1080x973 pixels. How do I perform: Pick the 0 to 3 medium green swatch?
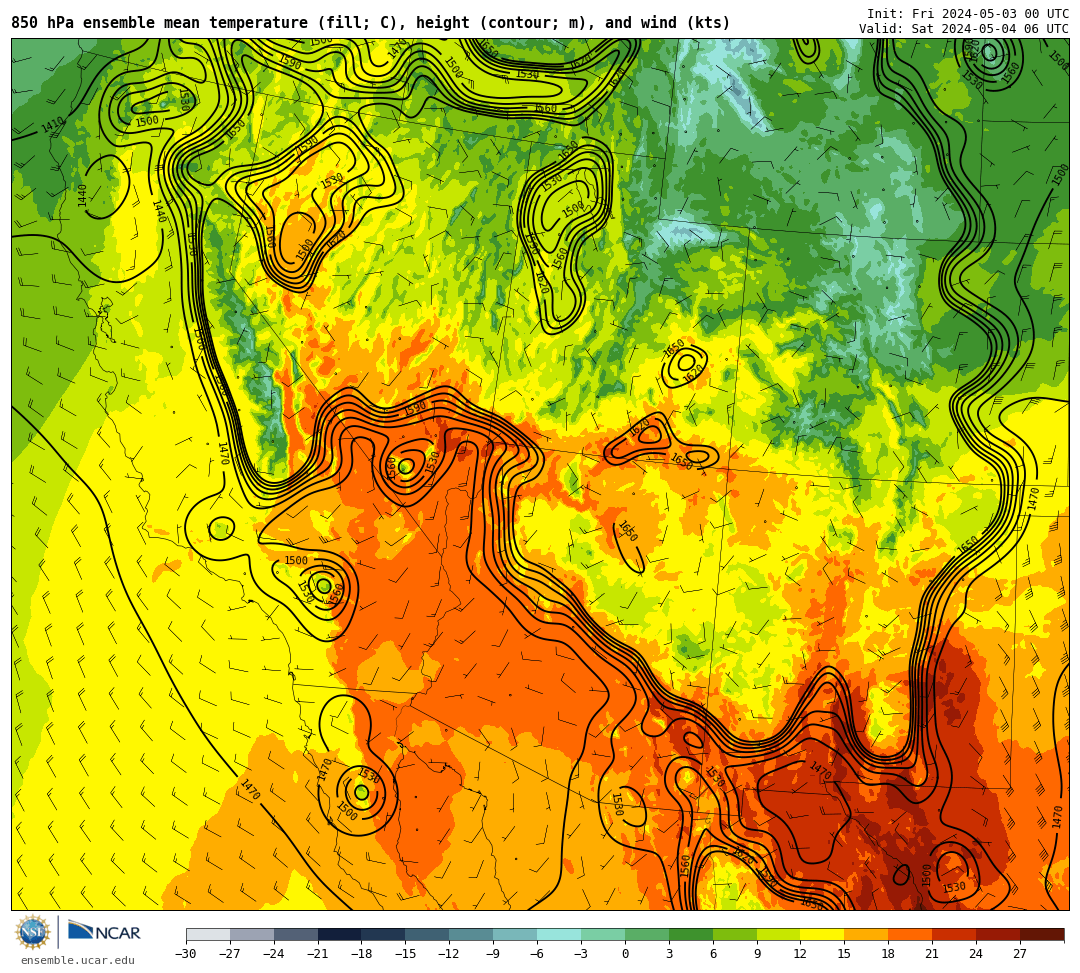pos(647,934)
